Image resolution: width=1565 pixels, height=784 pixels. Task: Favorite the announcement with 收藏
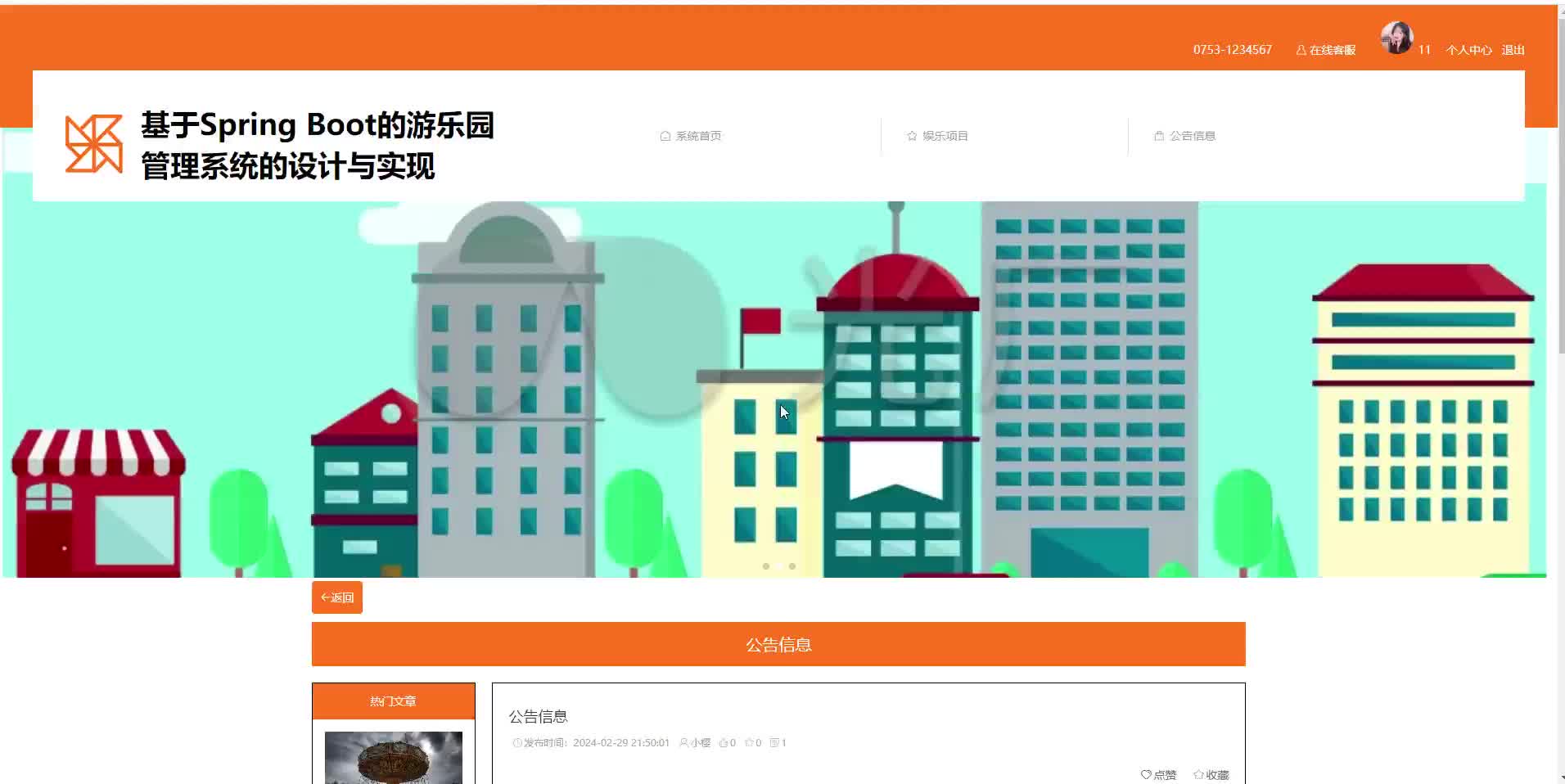pyautogui.click(x=1211, y=774)
